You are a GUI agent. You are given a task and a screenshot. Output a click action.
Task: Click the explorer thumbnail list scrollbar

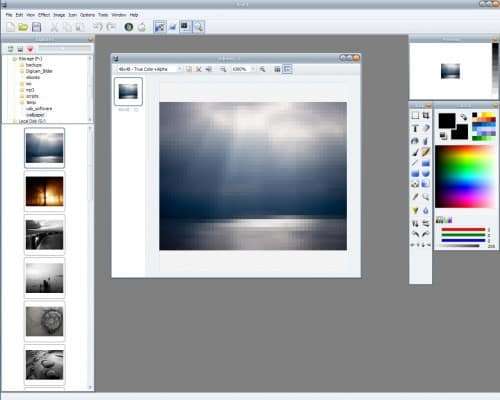coord(90,257)
